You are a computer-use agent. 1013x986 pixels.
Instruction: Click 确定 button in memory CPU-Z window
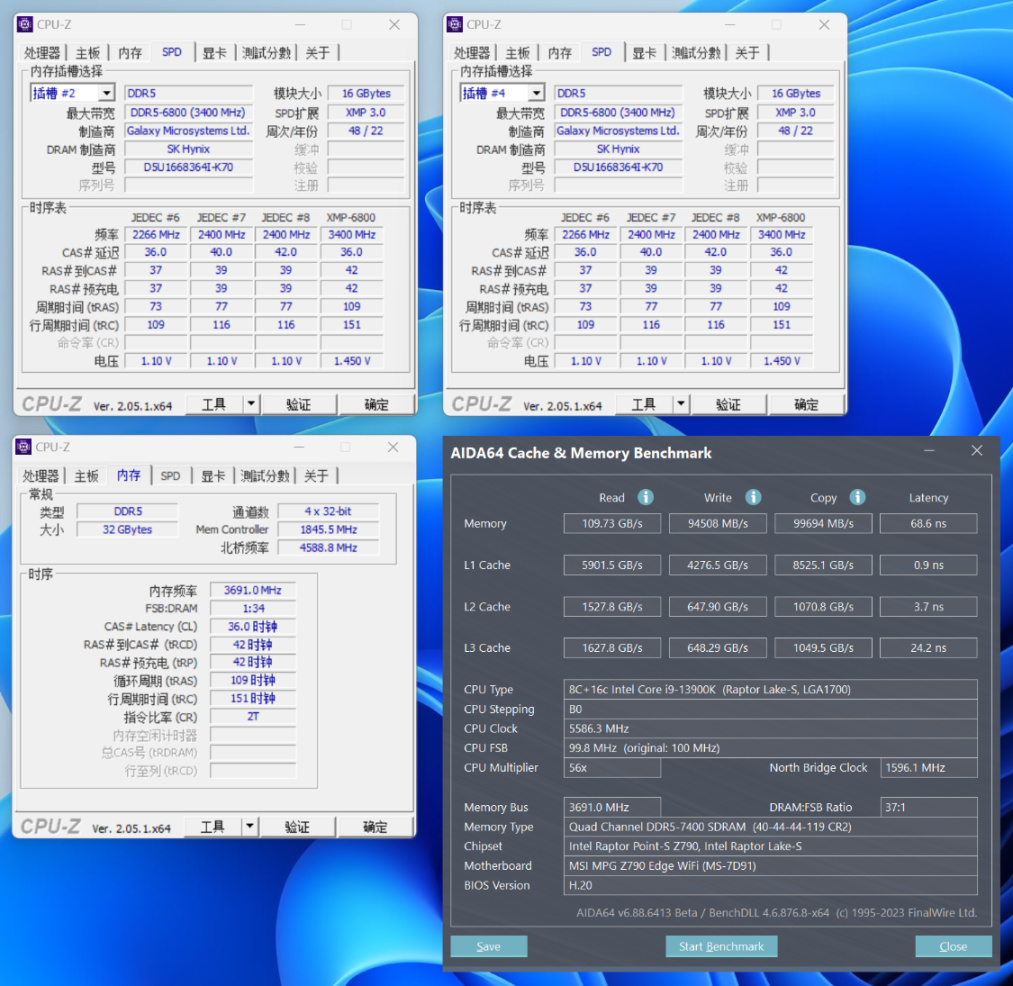pos(375,826)
